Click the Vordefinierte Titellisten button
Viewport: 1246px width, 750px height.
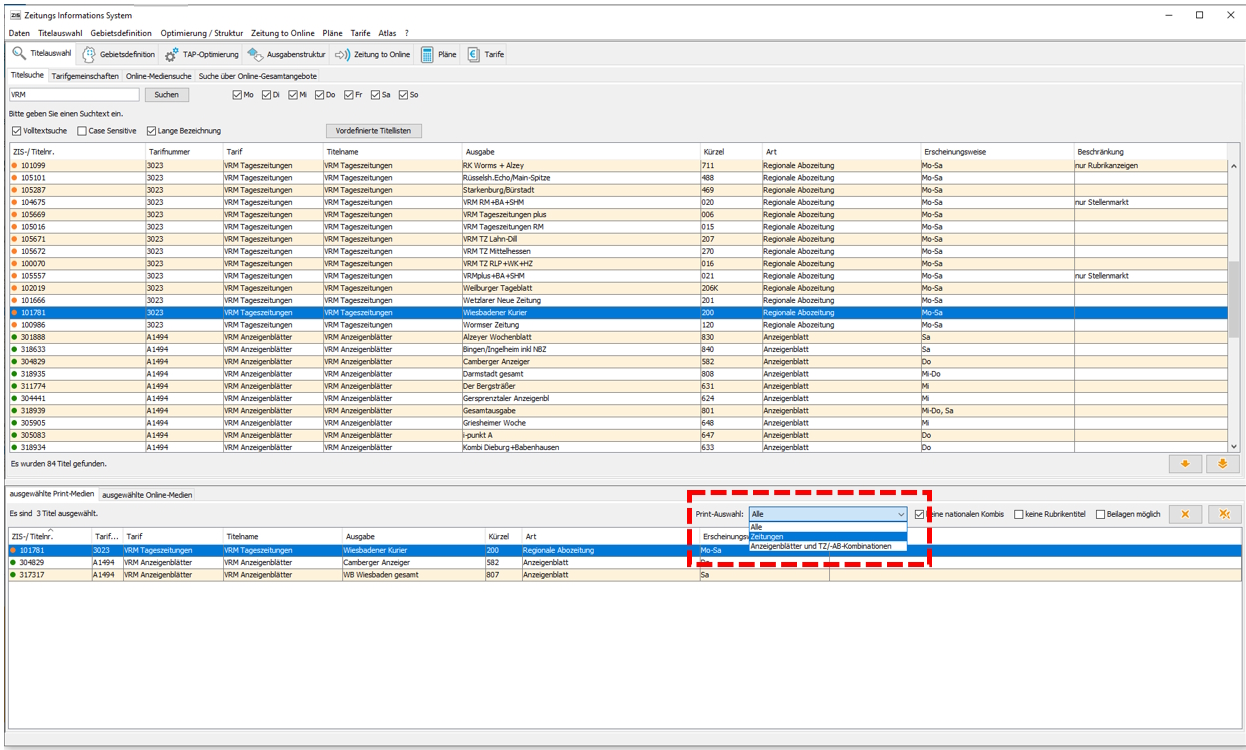click(374, 131)
